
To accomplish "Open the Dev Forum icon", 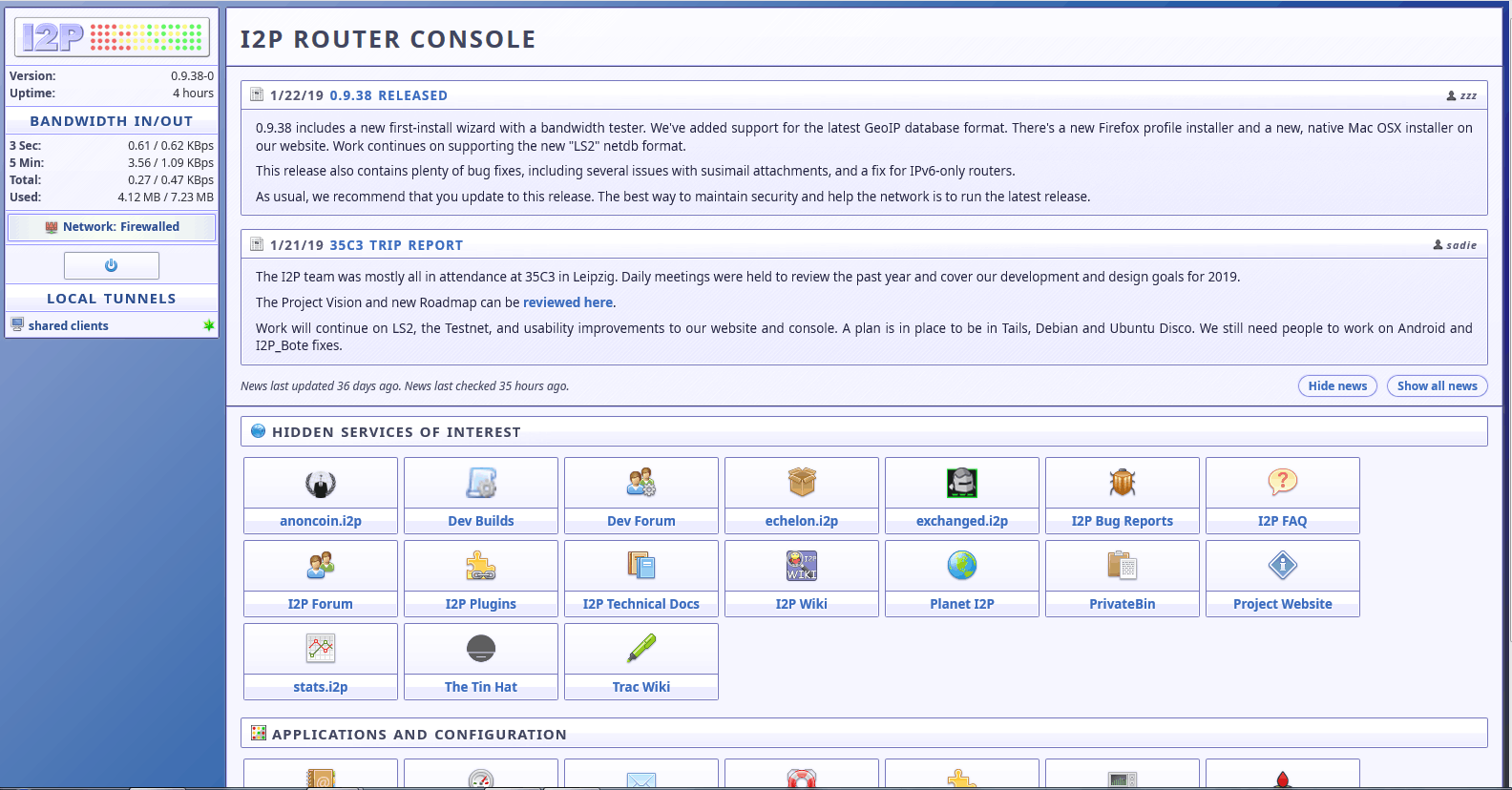I will (x=641, y=483).
